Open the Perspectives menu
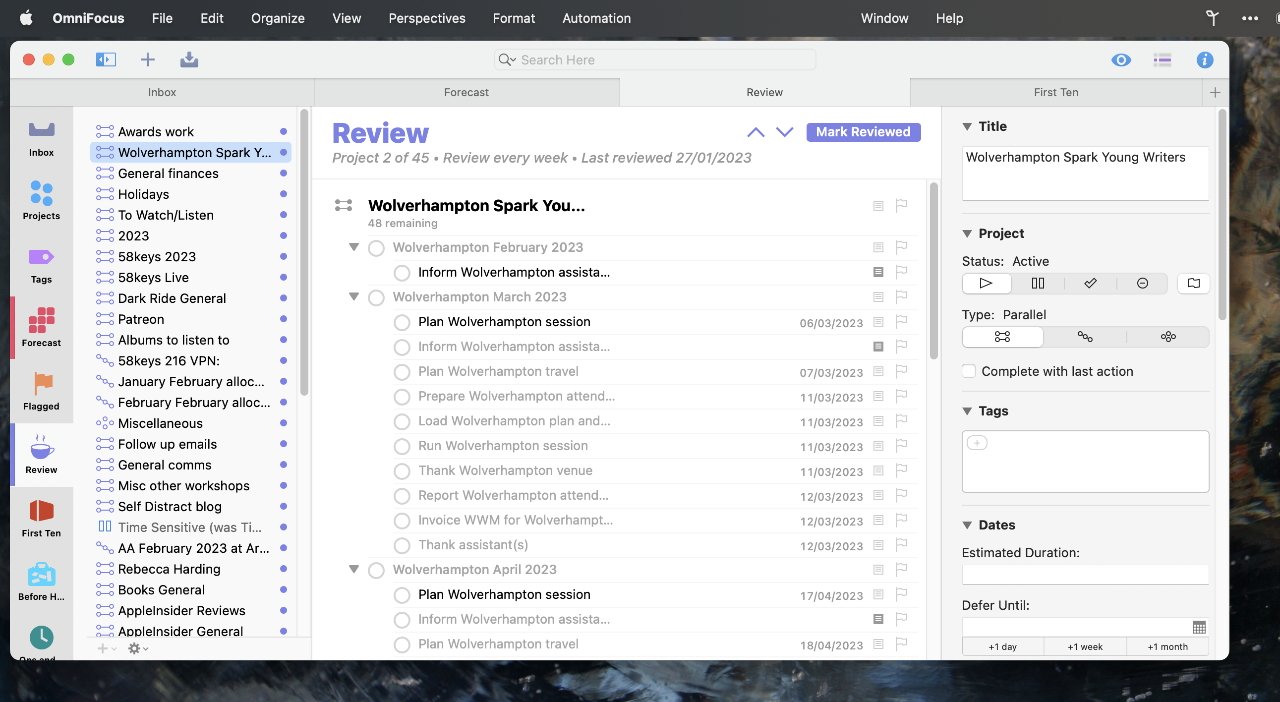This screenshot has width=1280, height=702. [x=426, y=18]
